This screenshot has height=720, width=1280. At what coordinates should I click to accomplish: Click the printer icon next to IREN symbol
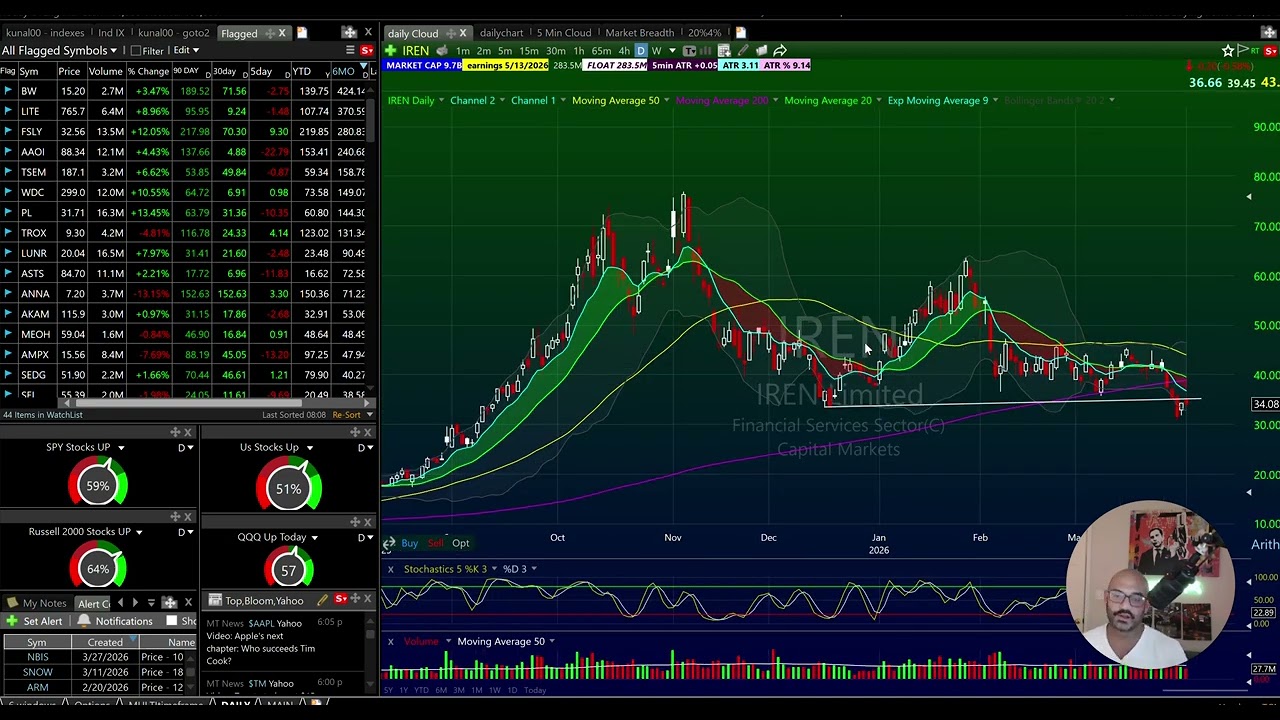coord(442,50)
